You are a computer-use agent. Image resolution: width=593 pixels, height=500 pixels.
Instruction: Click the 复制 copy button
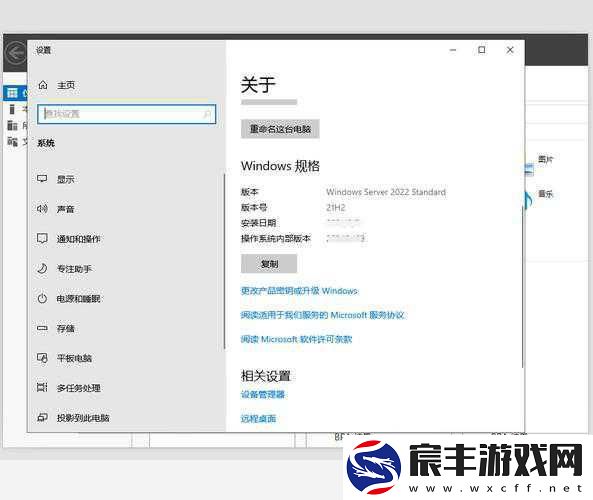(269, 264)
